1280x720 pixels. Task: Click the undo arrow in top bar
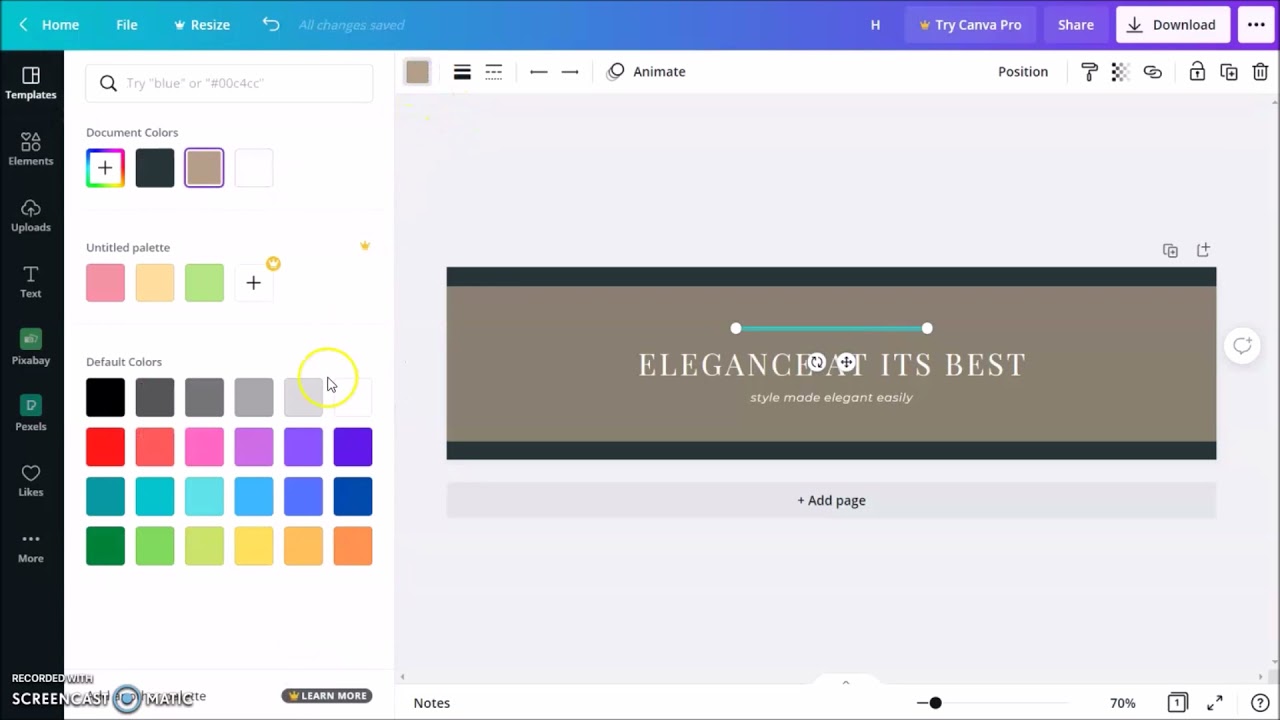pos(271,24)
